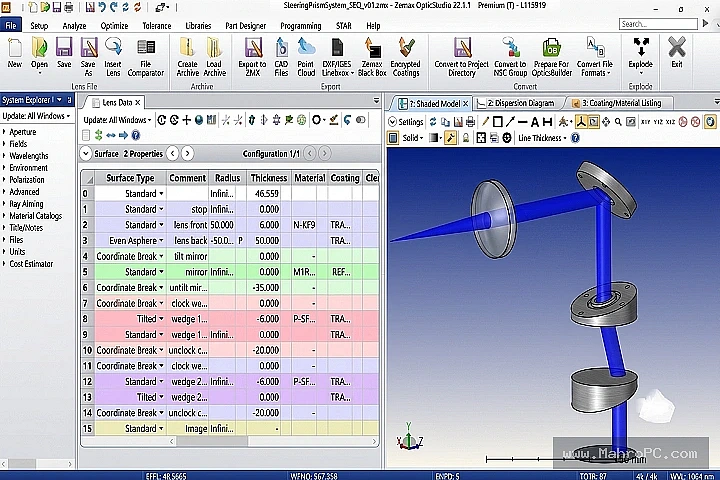Click the New lens file icon

[x=15, y=54]
